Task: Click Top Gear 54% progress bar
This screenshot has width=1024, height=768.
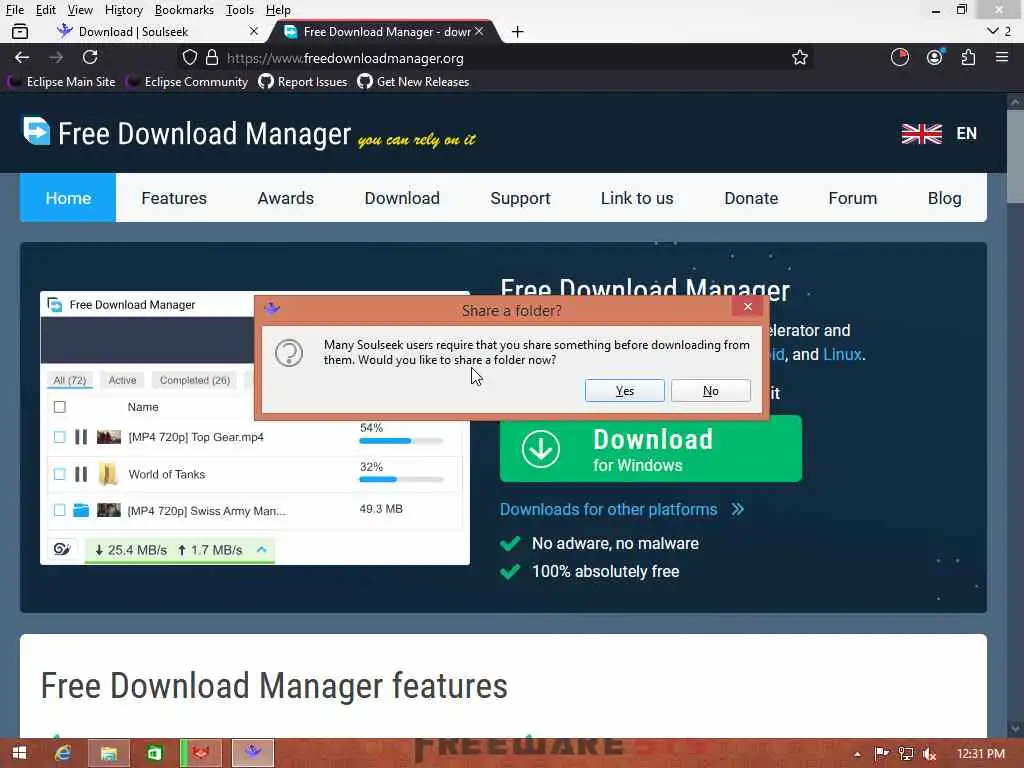Action: pos(401,441)
